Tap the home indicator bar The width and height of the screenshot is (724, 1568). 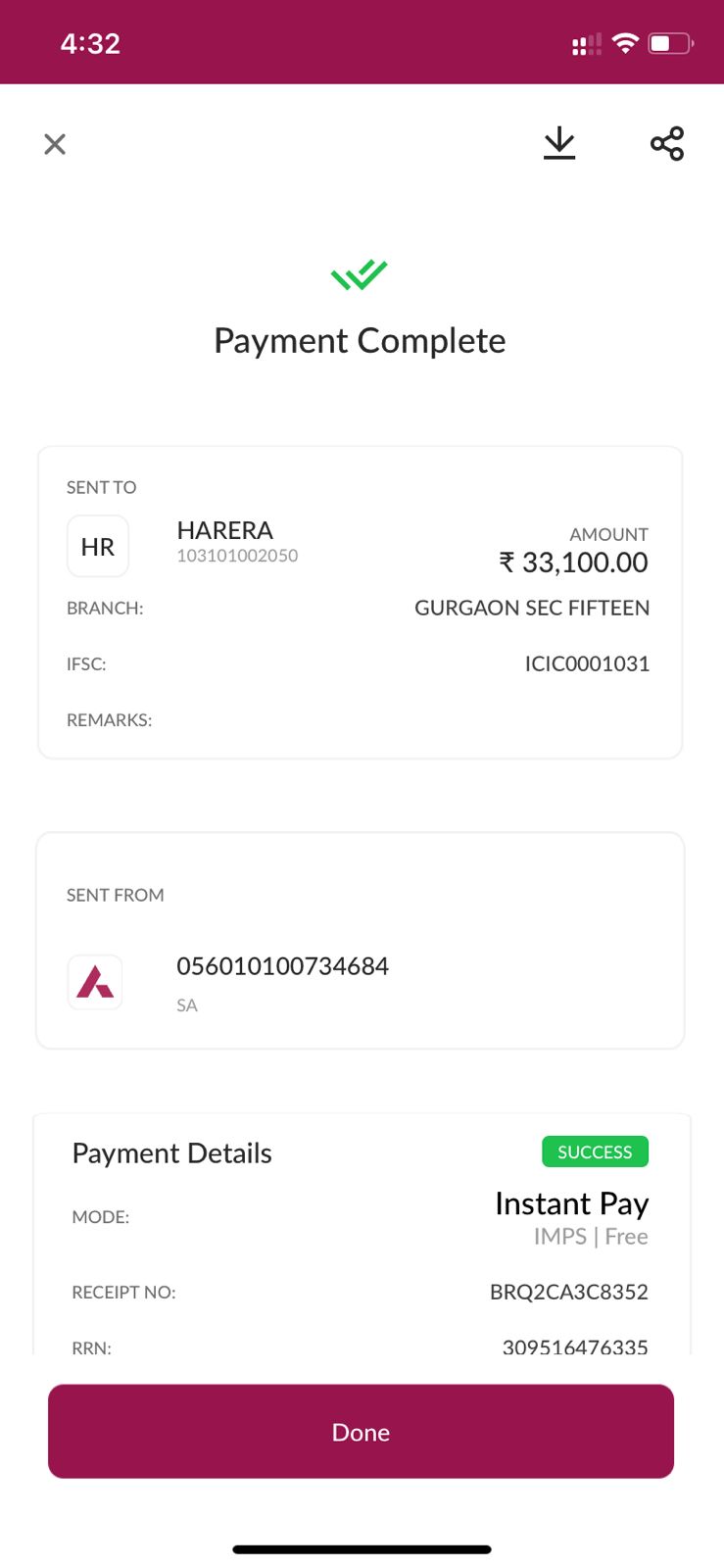point(362,1549)
